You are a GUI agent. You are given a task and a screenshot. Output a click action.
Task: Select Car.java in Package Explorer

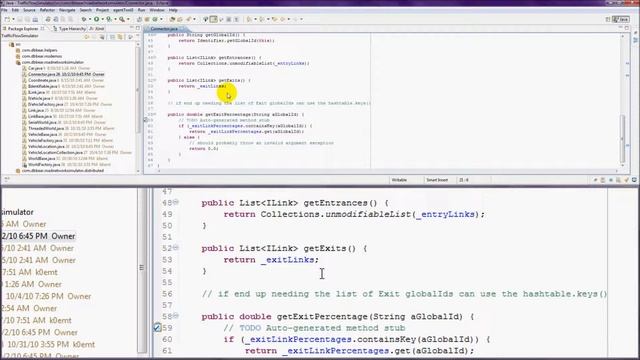56,68
